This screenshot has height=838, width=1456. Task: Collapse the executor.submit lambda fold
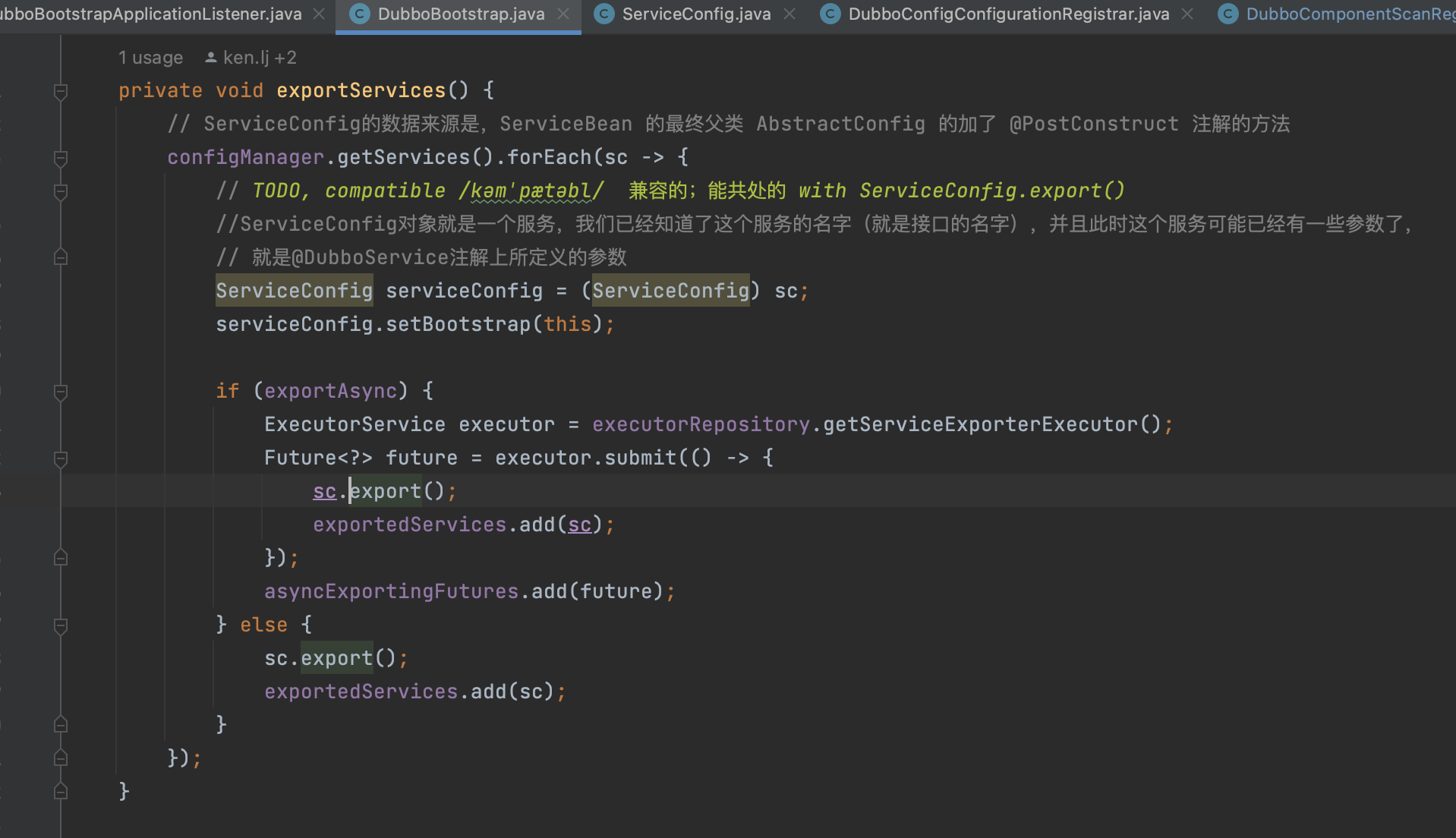point(61,458)
